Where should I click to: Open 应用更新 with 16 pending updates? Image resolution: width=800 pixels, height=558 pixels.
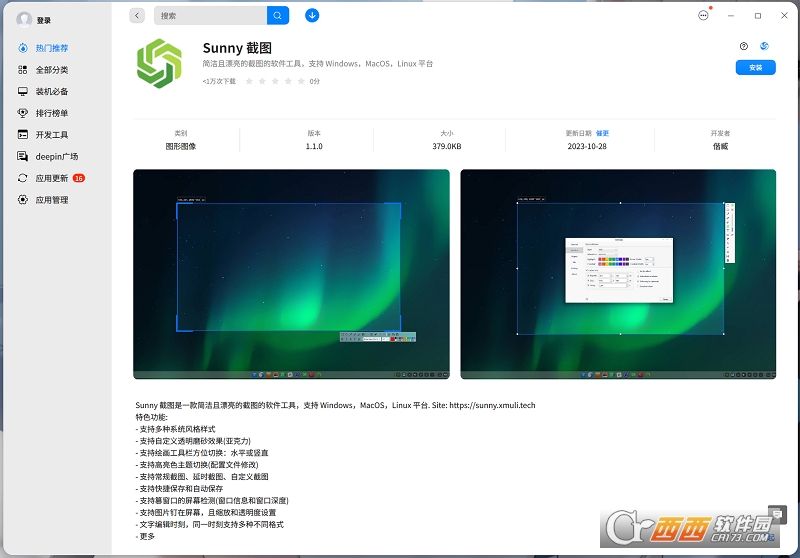51,178
